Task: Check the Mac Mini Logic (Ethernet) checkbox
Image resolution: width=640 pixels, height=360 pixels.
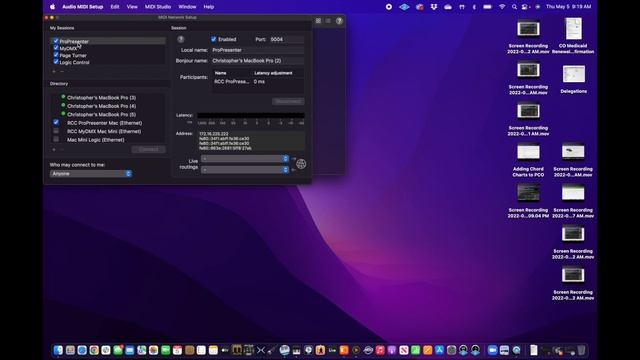Action: (56, 139)
